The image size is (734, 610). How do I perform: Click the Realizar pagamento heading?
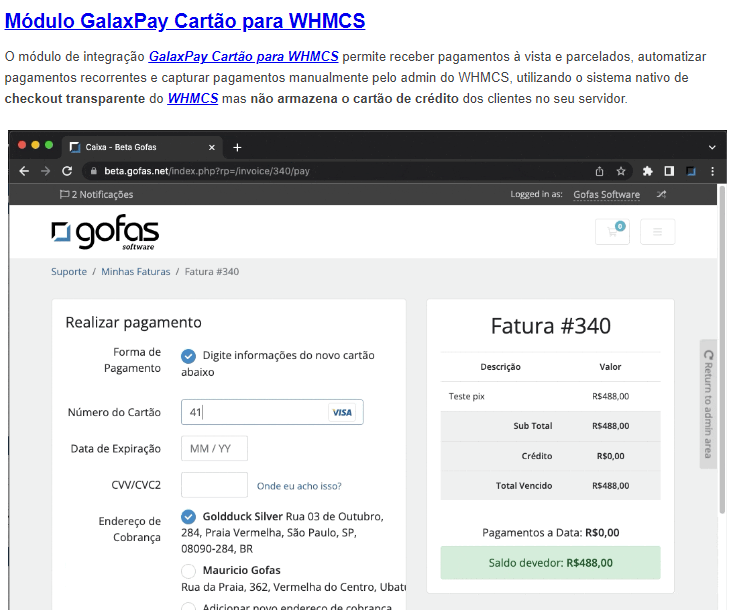[x=133, y=323]
